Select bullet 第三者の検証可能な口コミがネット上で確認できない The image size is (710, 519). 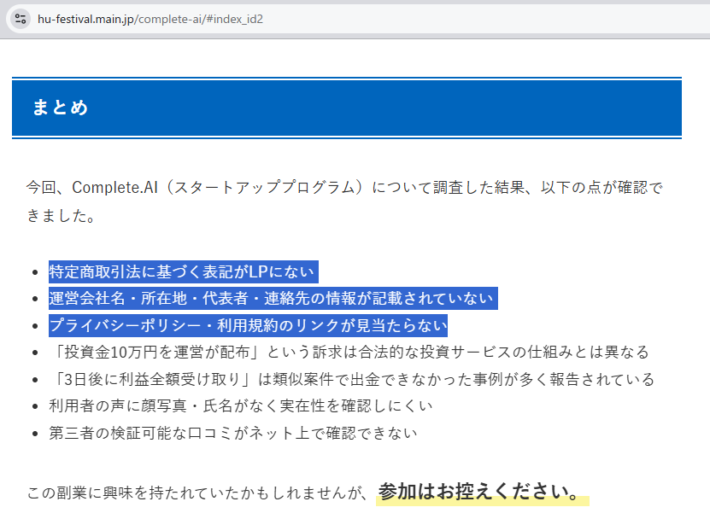pyautogui.click(x=233, y=433)
